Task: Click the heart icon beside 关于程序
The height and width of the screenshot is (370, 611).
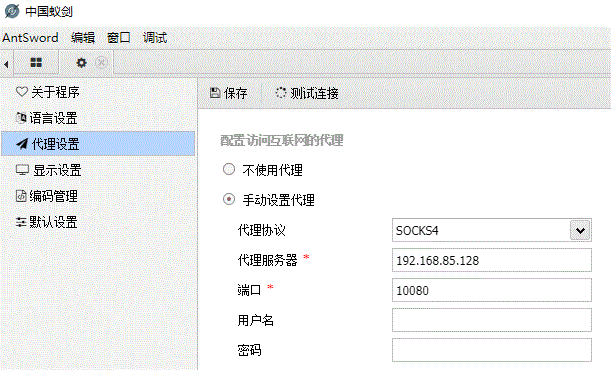Action: [x=22, y=92]
